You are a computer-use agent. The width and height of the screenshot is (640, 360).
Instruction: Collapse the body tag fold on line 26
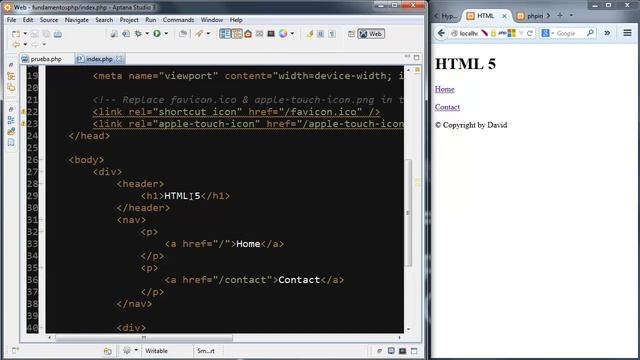click(42, 160)
